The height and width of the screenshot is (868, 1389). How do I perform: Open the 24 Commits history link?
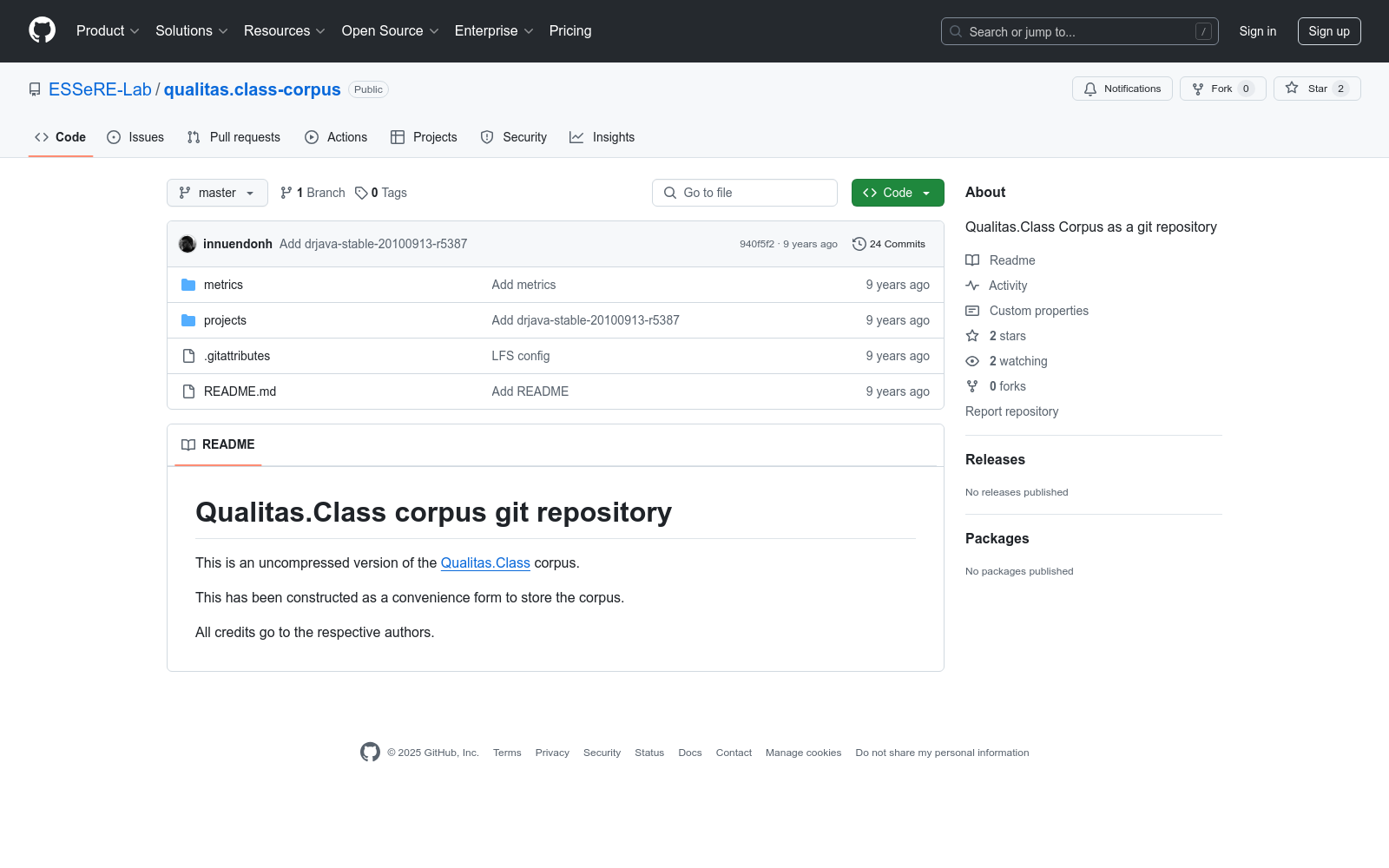[x=889, y=244]
